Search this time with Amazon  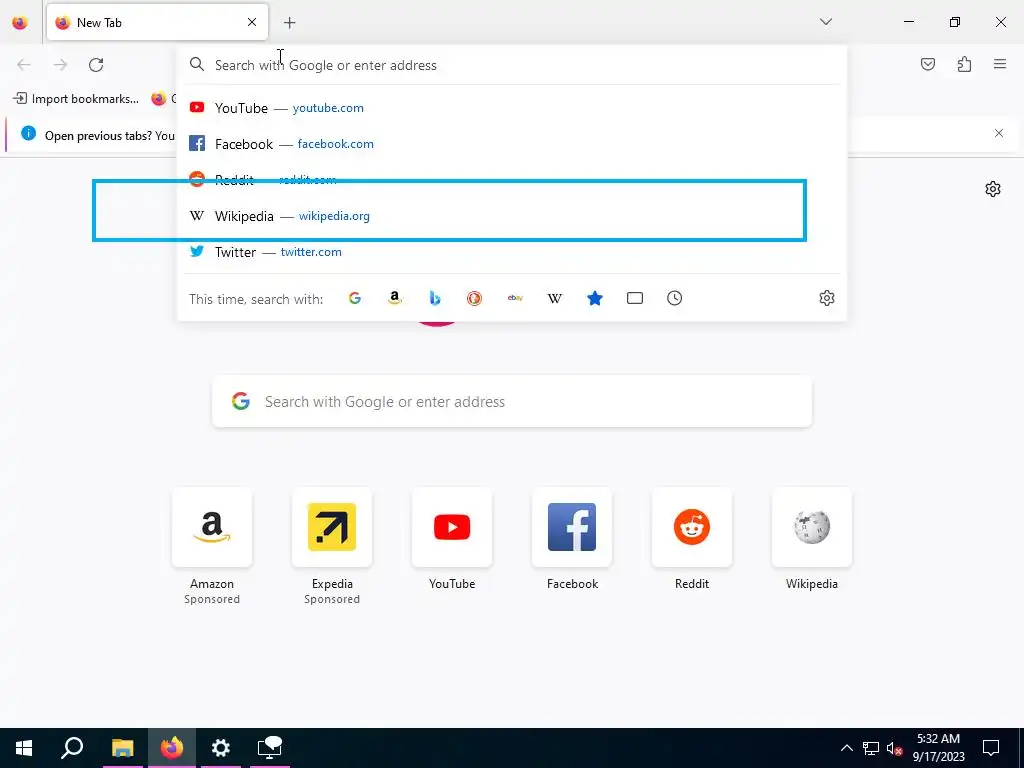click(x=394, y=298)
